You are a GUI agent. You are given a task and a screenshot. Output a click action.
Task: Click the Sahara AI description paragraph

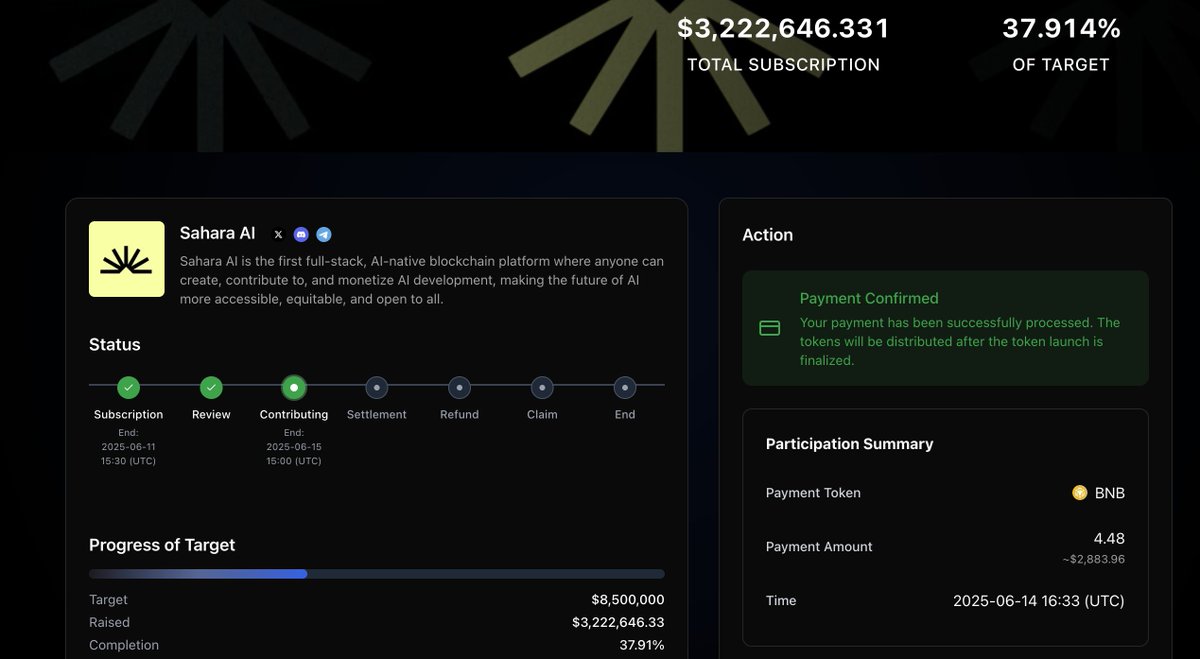[x=422, y=280]
